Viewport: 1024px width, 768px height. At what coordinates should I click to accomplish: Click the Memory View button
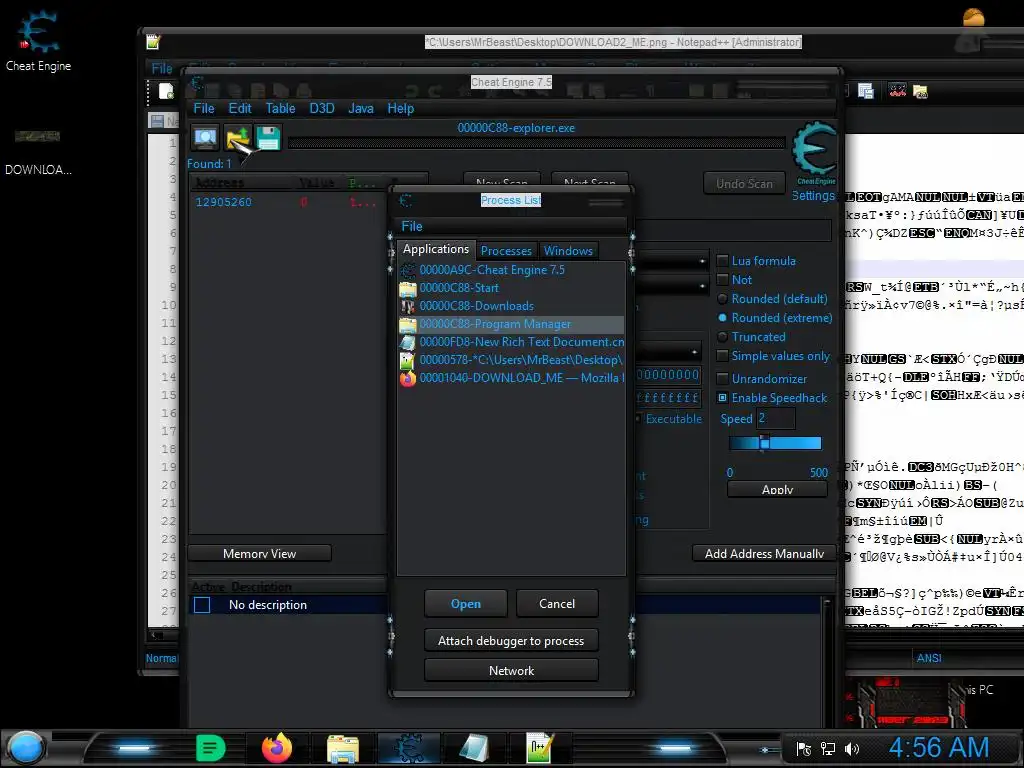pyautogui.click(x=259, y=554)
